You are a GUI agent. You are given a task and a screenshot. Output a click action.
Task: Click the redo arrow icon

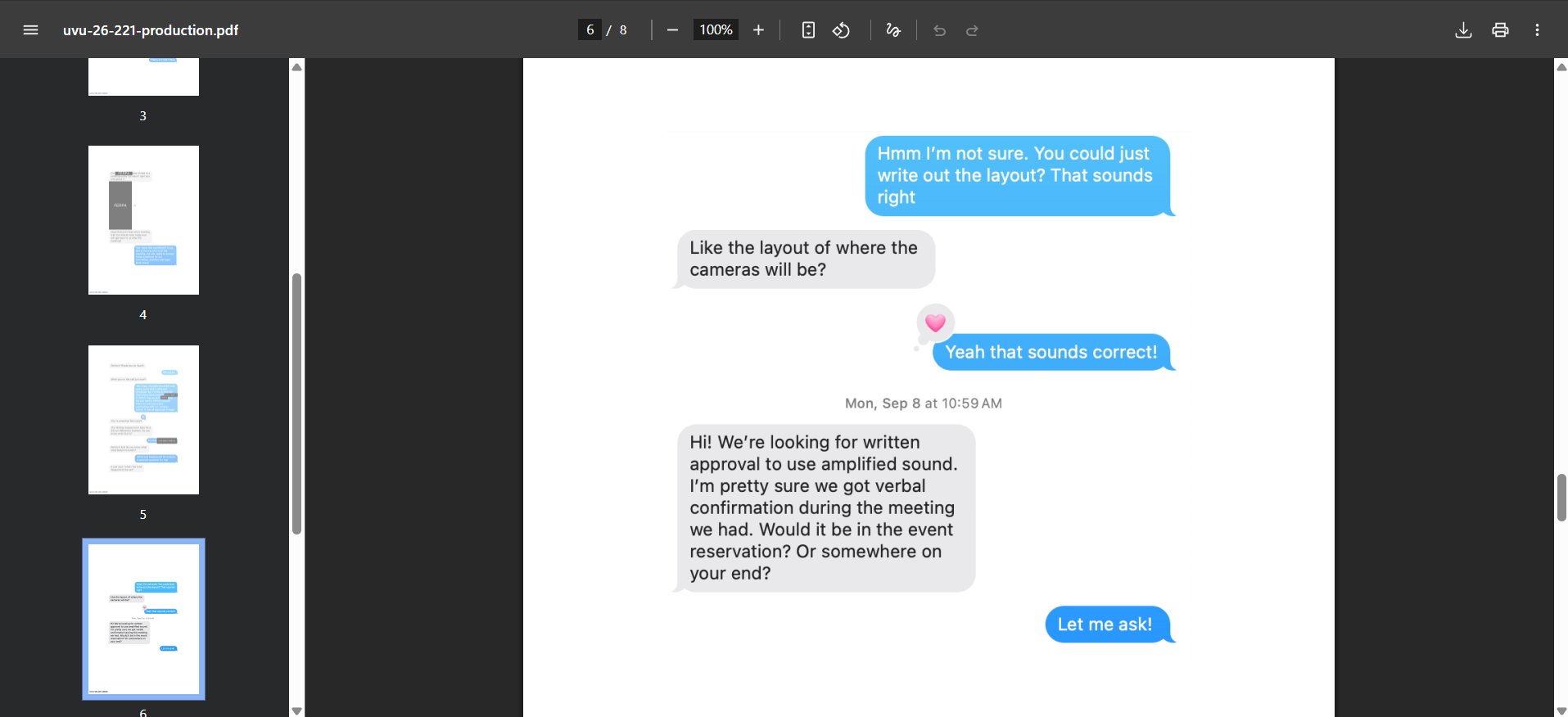pyautogui.click(x=972, y=30)
